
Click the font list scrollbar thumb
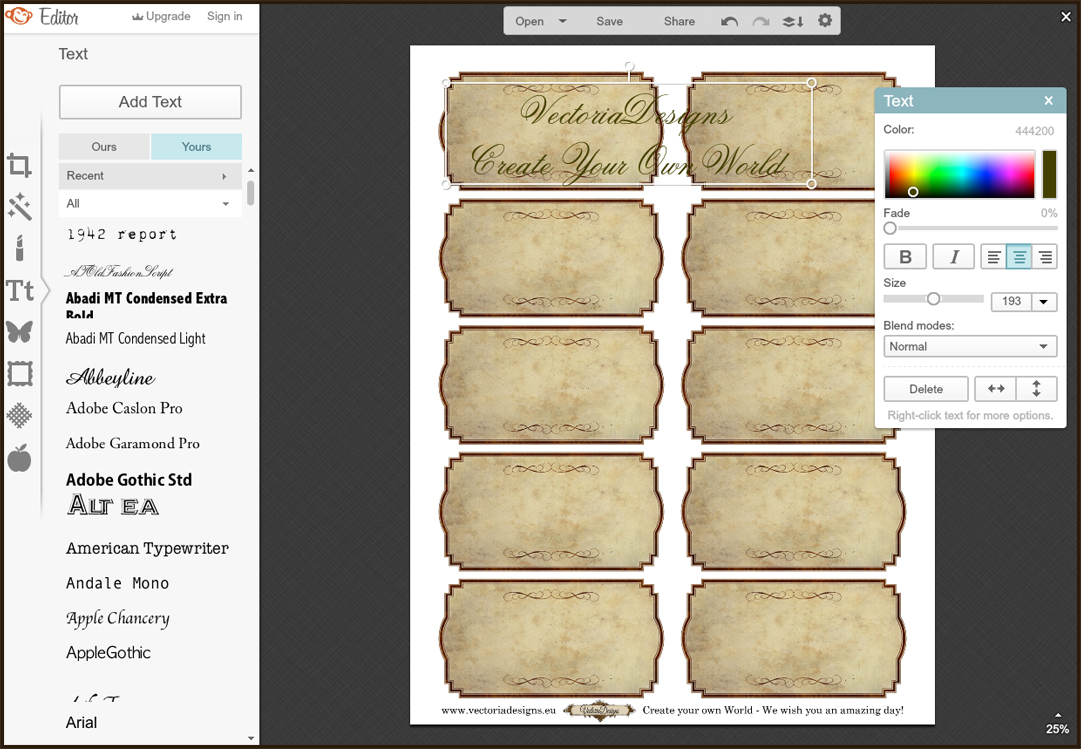(250, 192)
